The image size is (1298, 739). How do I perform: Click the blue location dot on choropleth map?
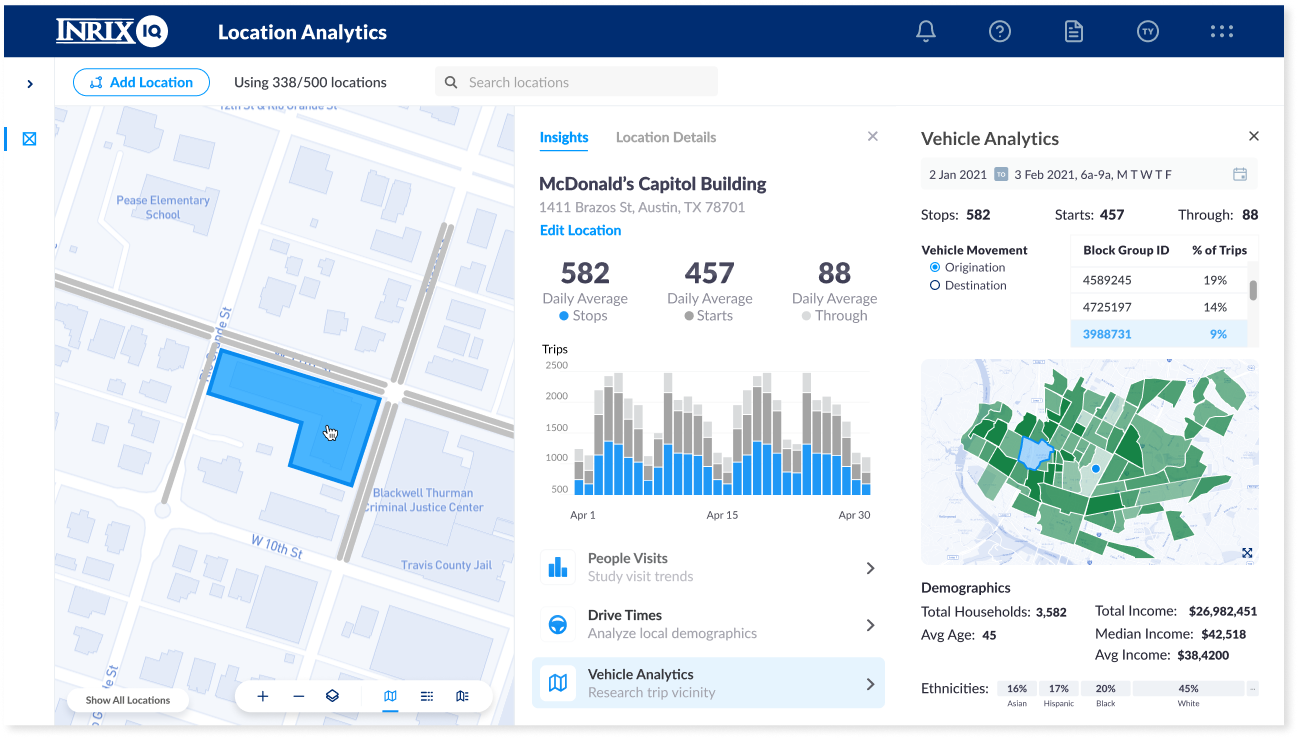(1095, 467)
